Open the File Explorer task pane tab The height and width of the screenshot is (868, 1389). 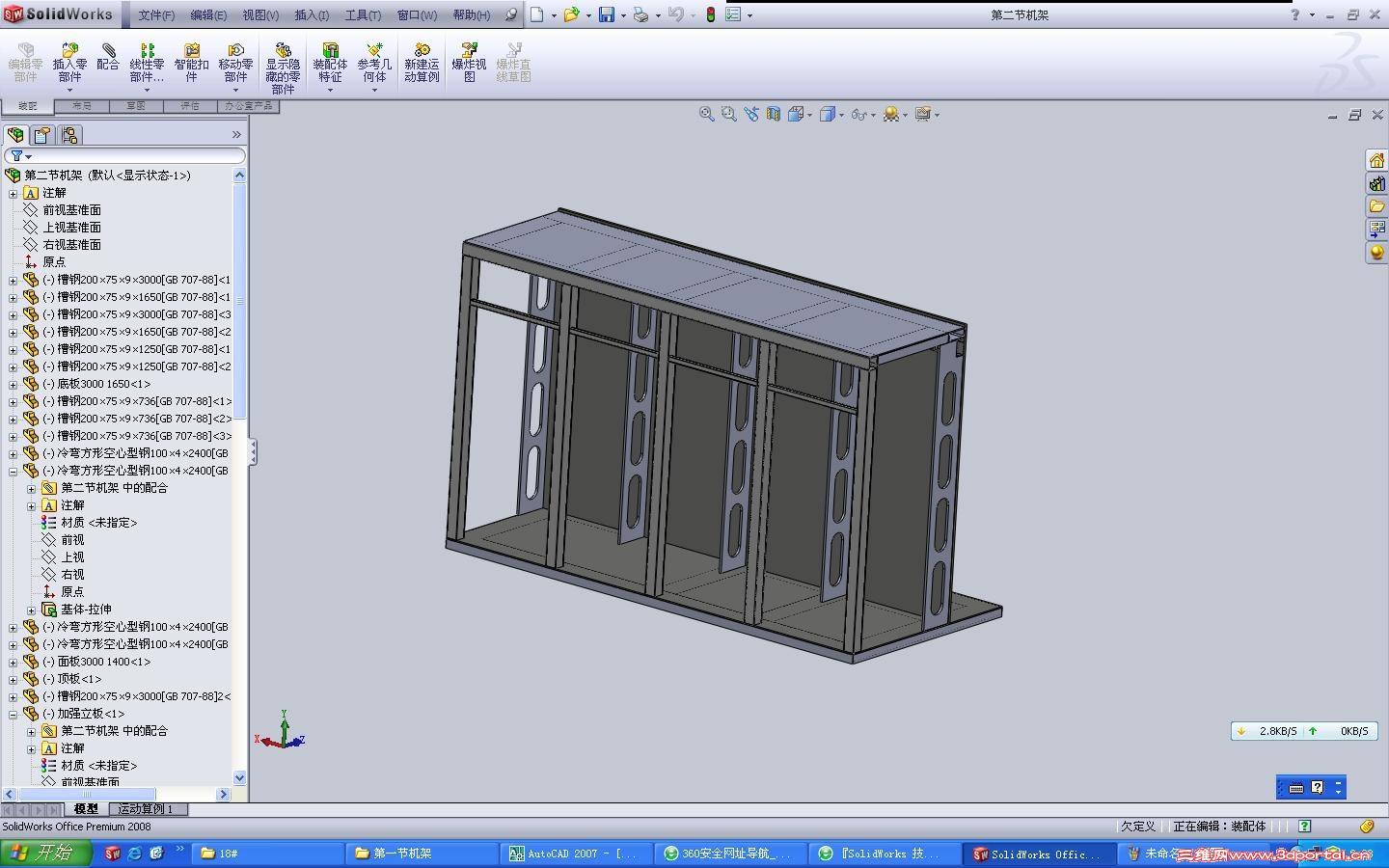1376,206
